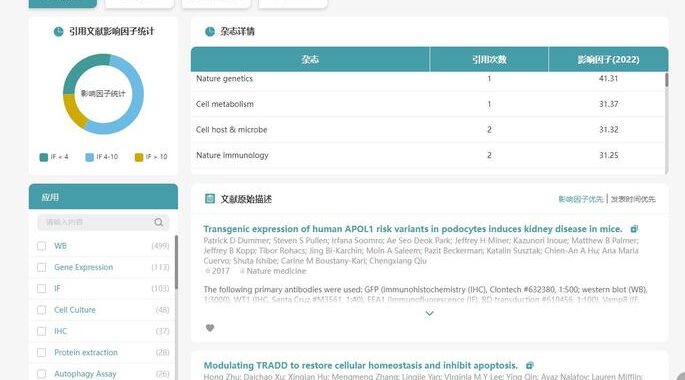This screenshot has height=380, width=685.
Task: Click the Gene Expression application label
Action: [83, 267]
